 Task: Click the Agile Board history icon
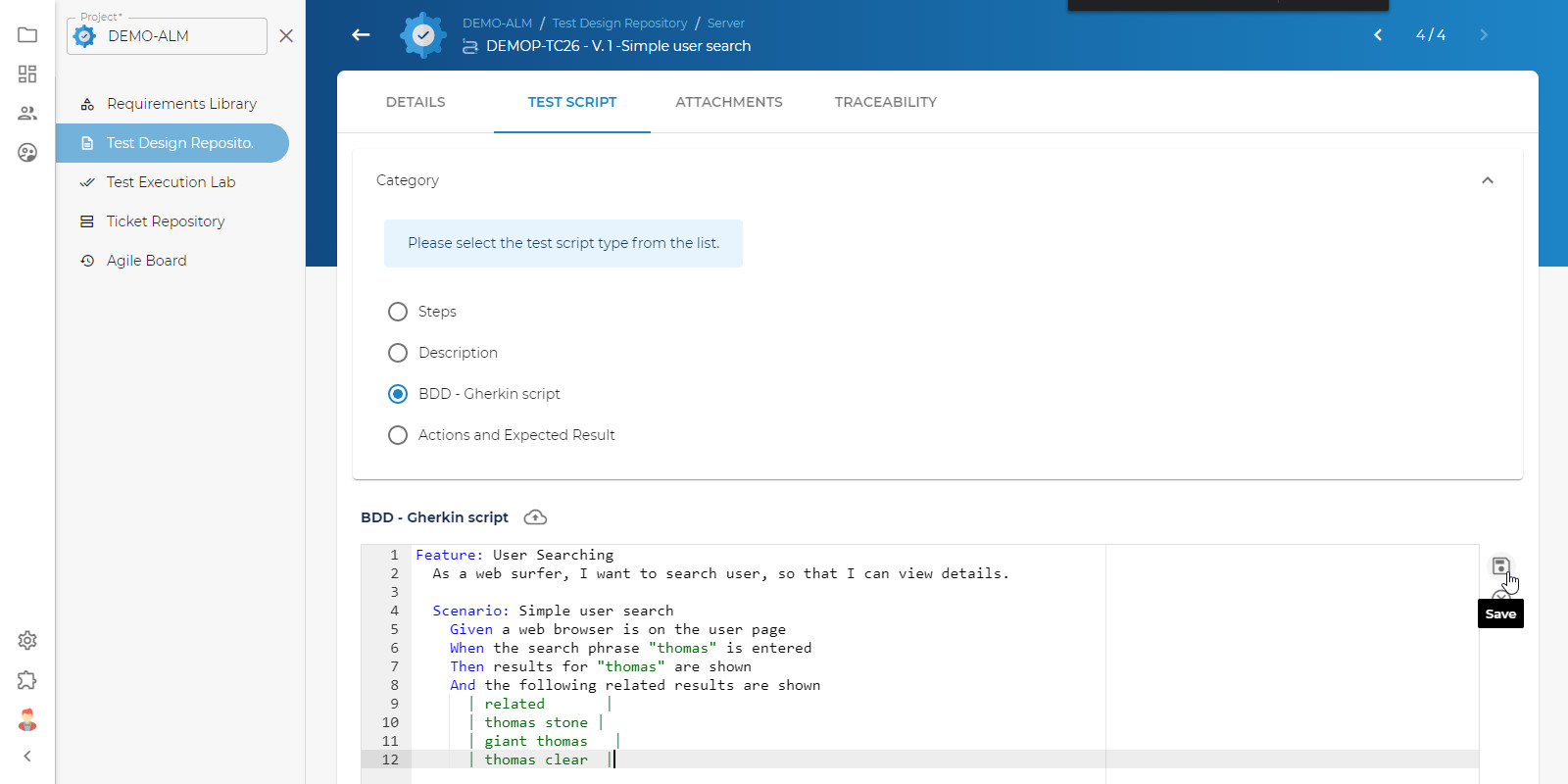tap(87, 261)
